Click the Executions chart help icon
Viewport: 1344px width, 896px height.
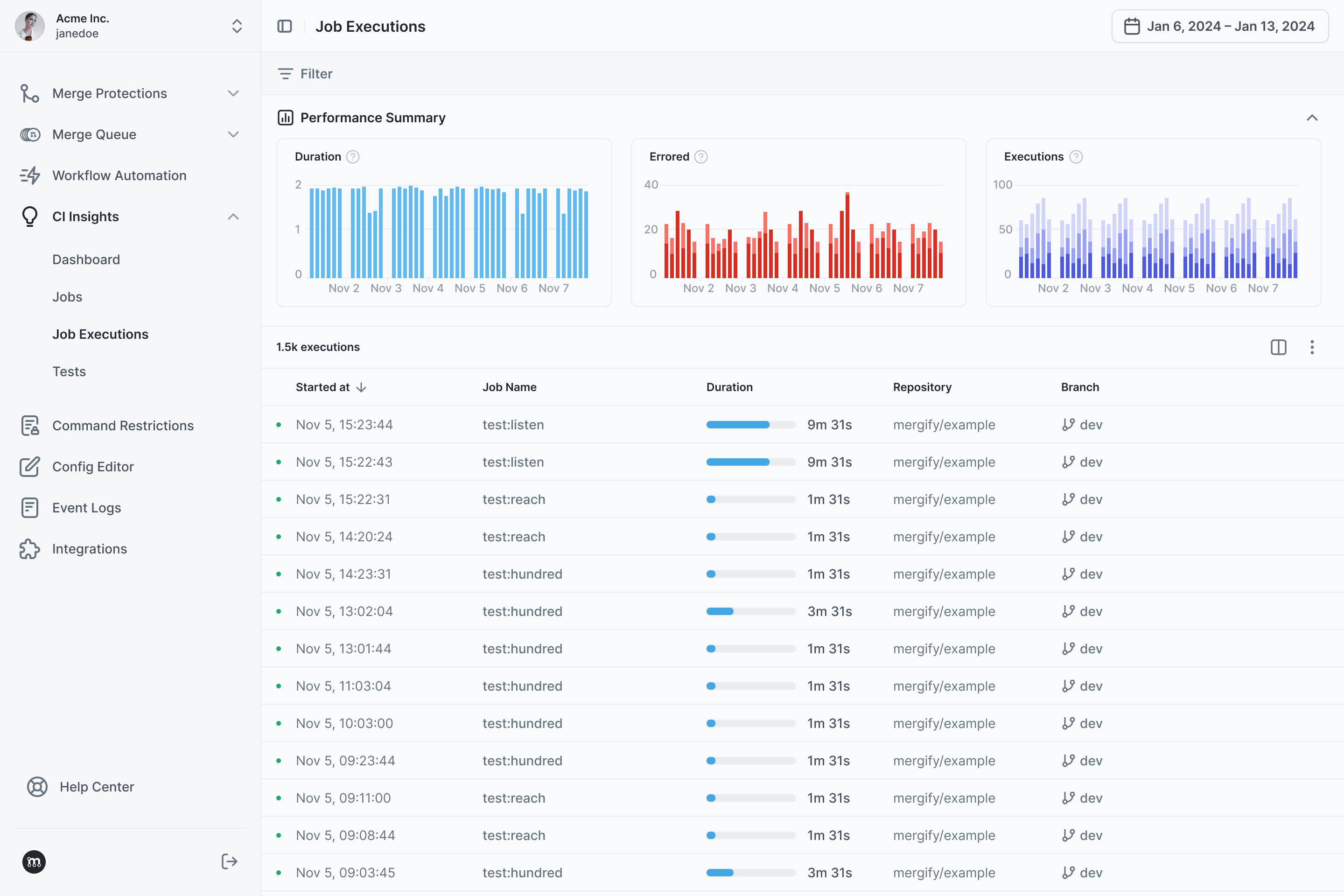click(x=1076, y=157)
